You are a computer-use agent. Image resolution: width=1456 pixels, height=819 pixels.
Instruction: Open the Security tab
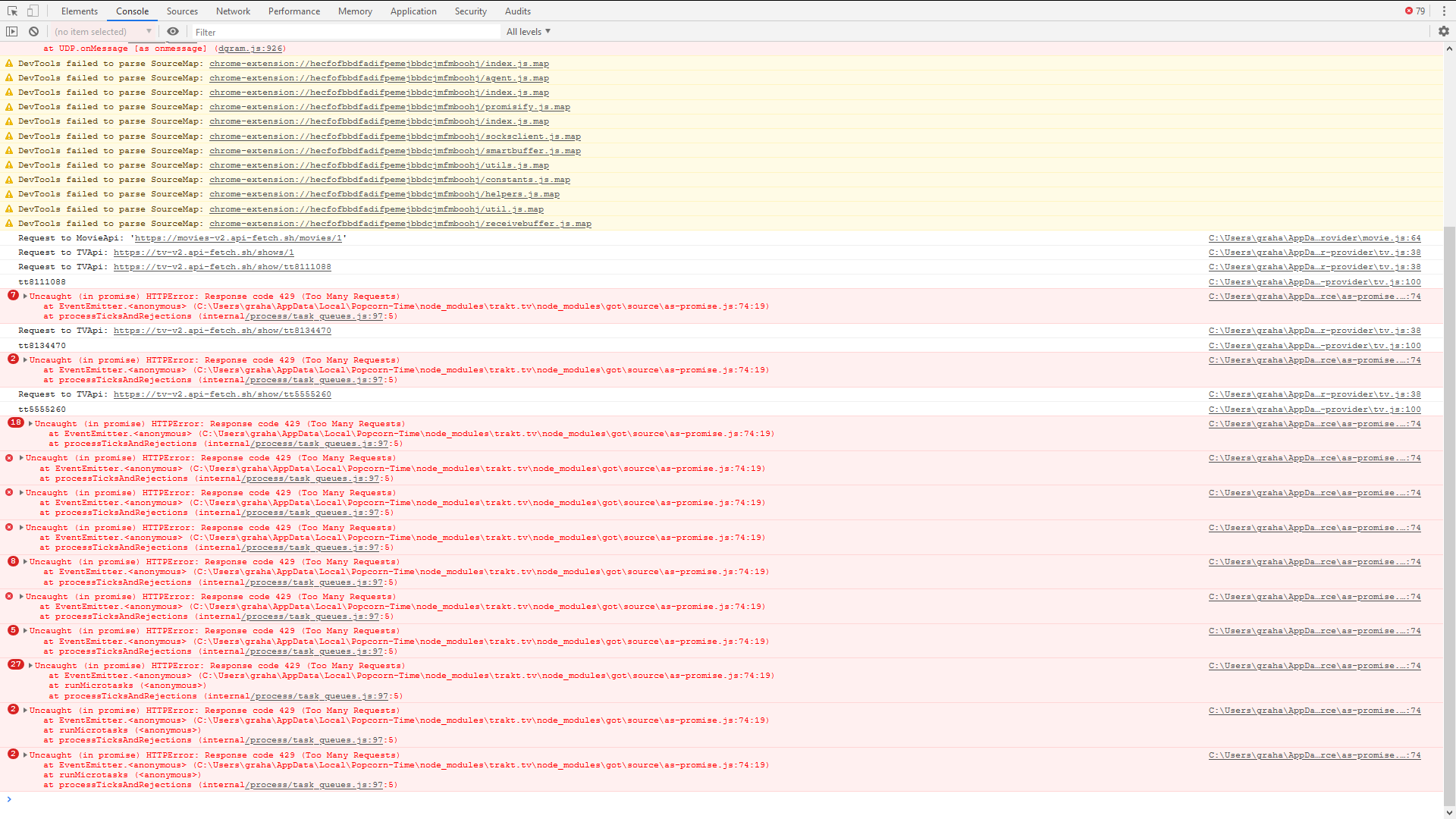(x=471, y=11)
